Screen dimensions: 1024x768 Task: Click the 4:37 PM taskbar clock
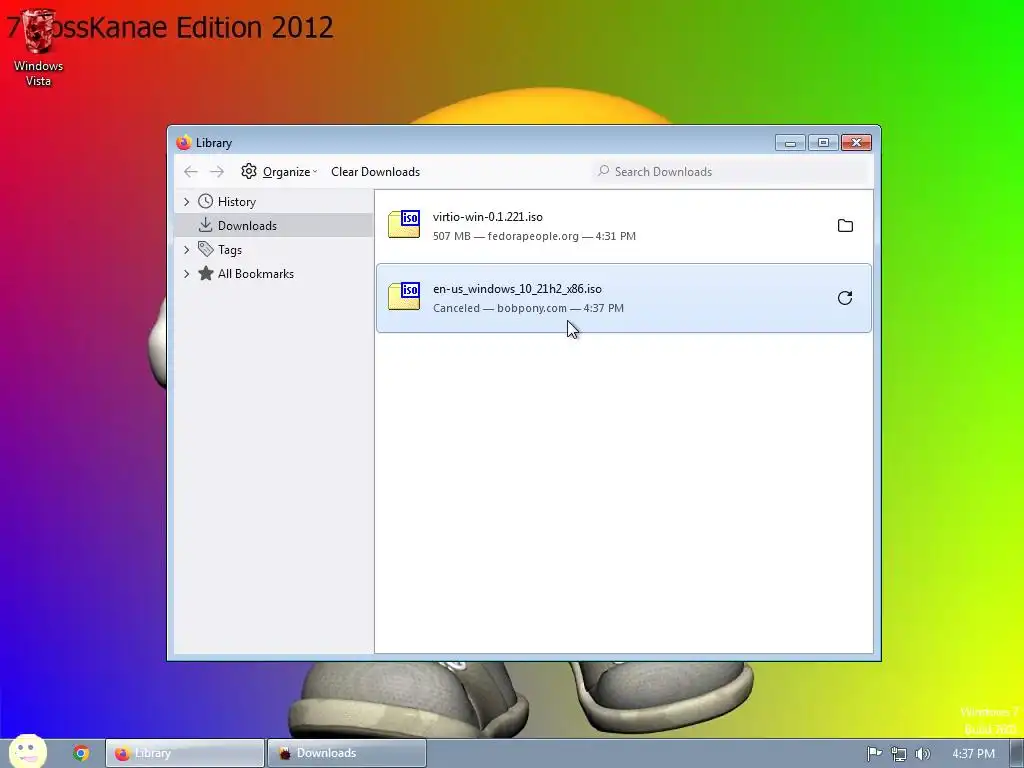(x=973, y=754)
